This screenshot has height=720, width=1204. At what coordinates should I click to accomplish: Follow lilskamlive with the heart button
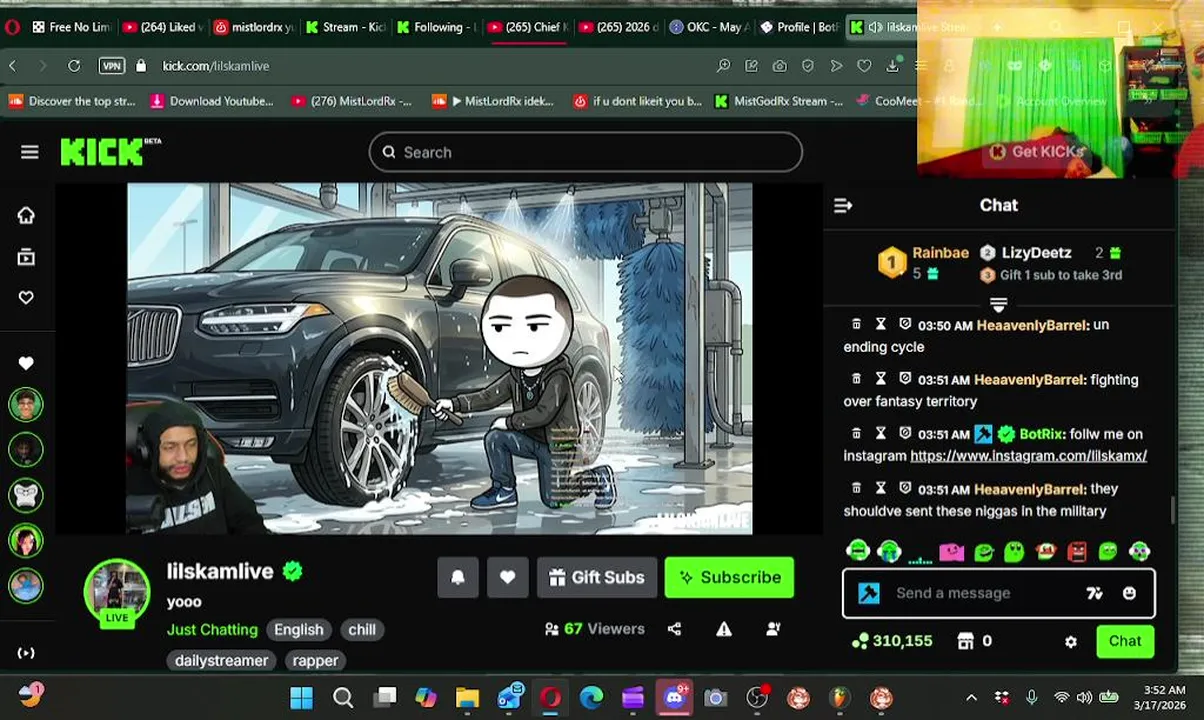click(x=507, y=577)
